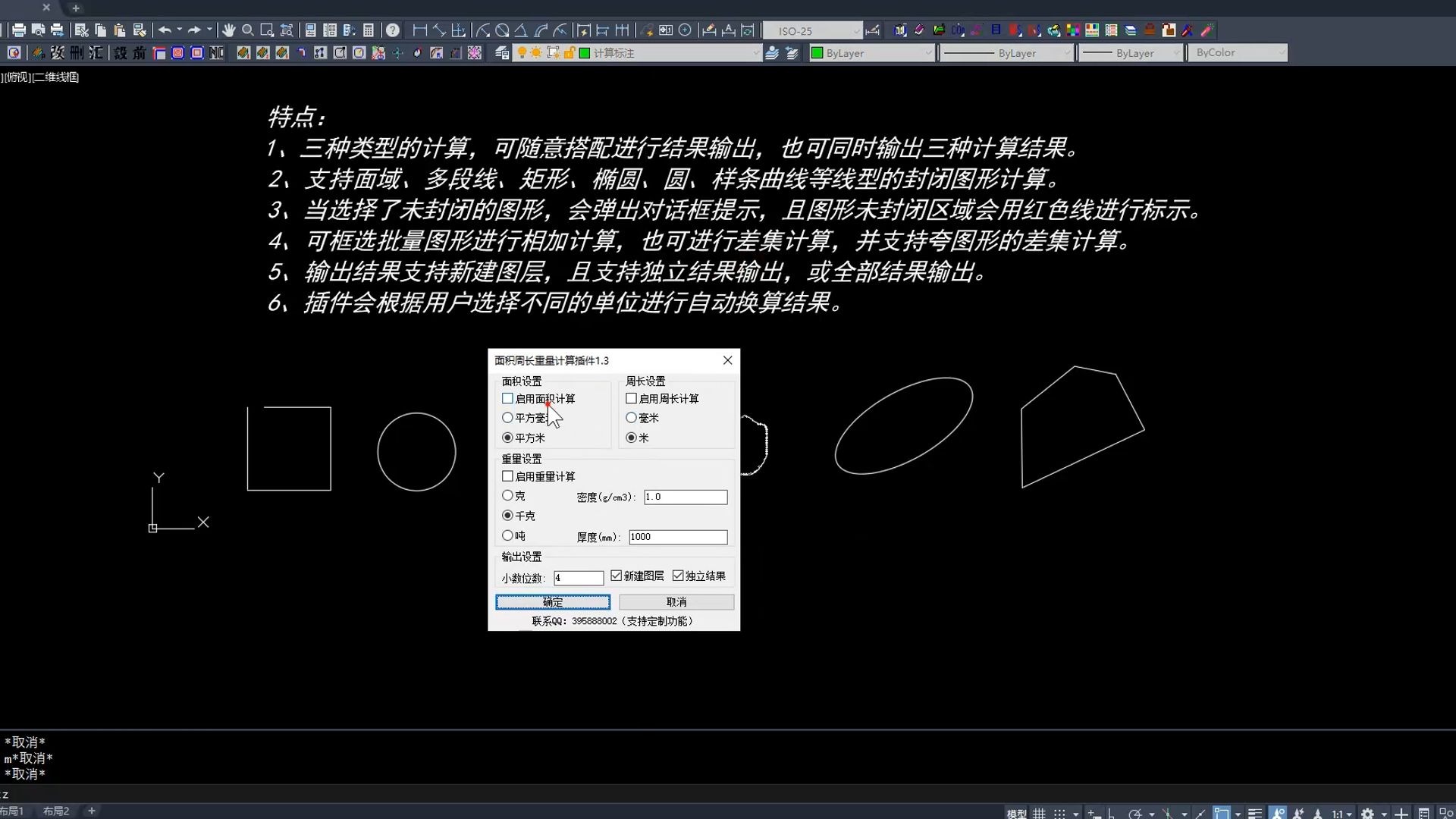
Task: Check the 启用重量计算 option
Action: [x=507, y=475]
